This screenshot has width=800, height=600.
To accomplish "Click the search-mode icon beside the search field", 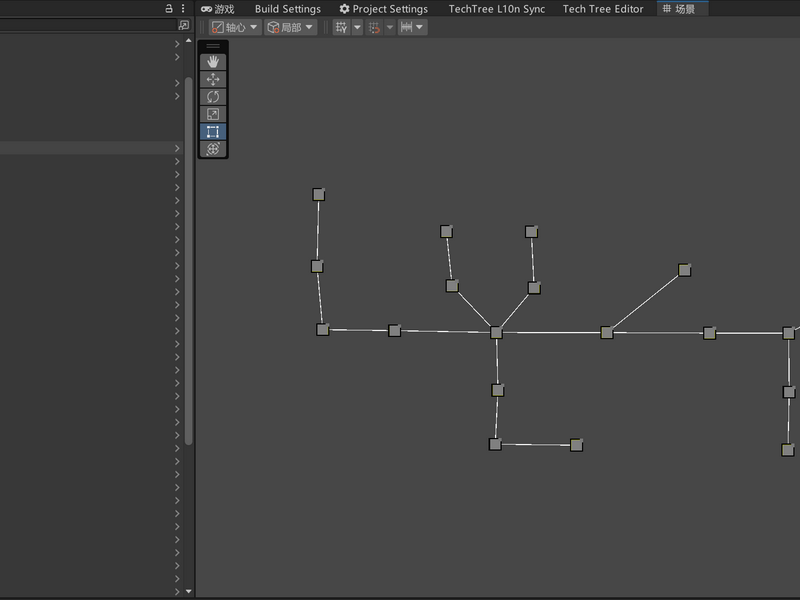I will [x=184, y=24].
